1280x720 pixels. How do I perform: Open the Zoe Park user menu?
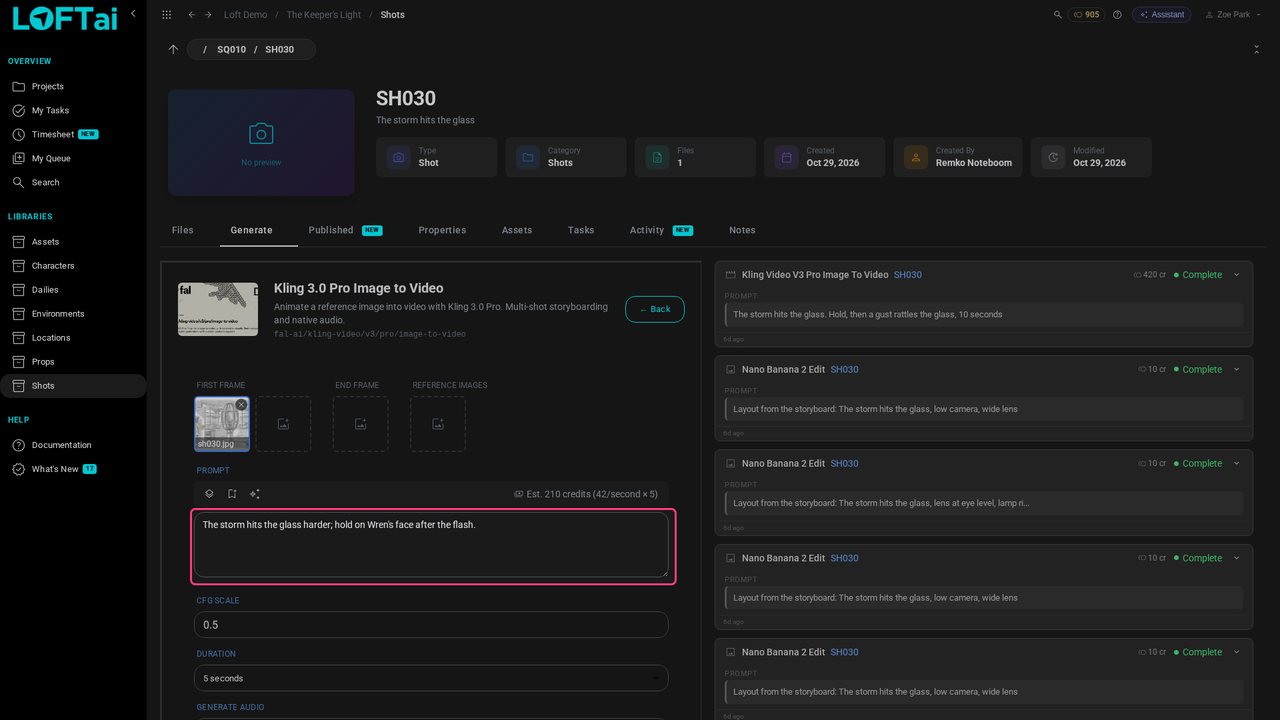[1232, 15]
